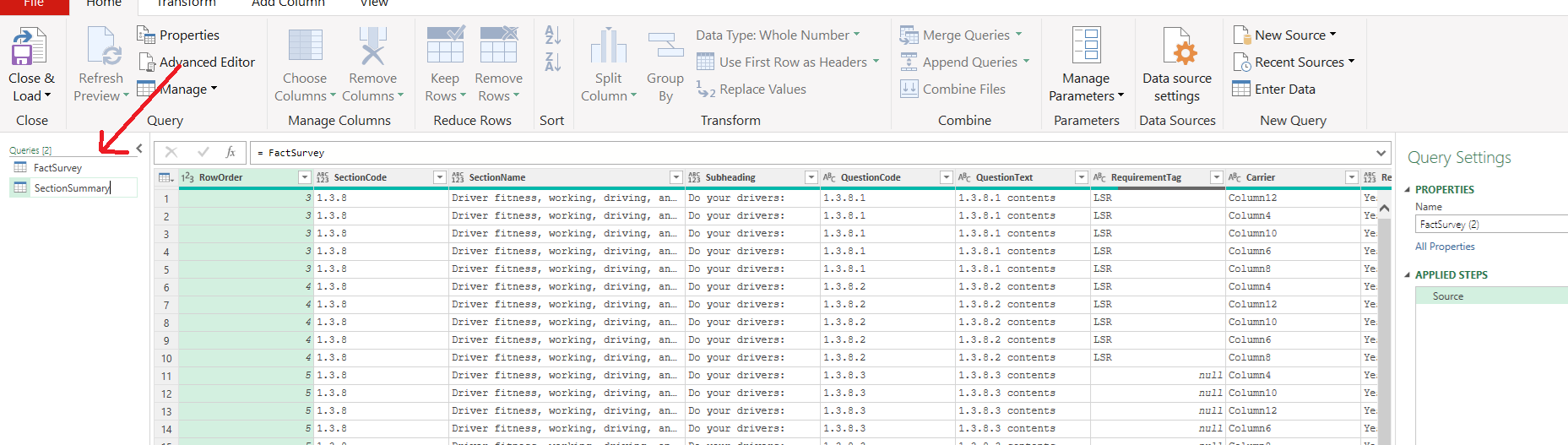Open Data source settings
This screenshot has height=445, width=1568.
(x=1177, y=47)
